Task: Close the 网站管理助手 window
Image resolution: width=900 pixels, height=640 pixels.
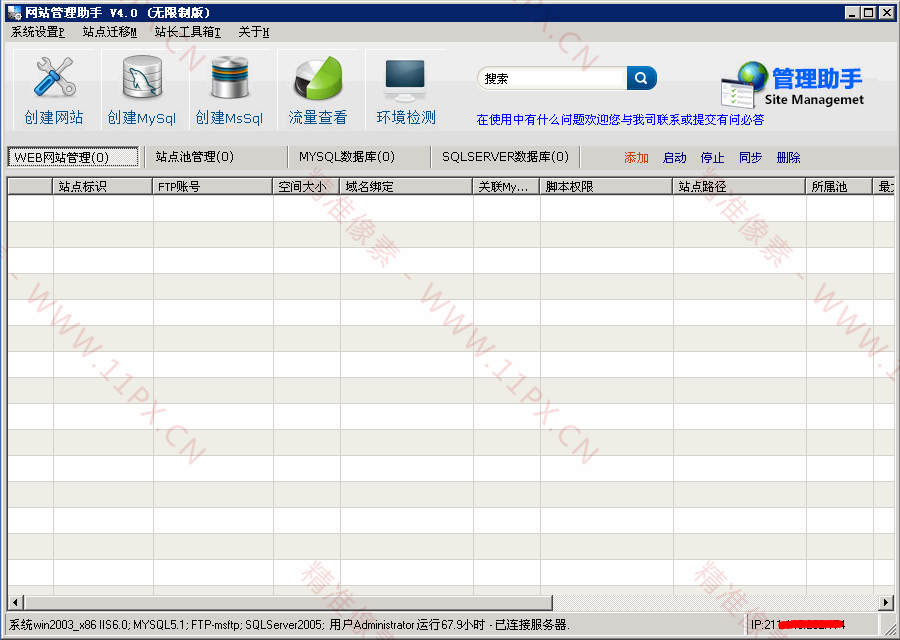Action: pyautogui.click(x=886, y=13)
